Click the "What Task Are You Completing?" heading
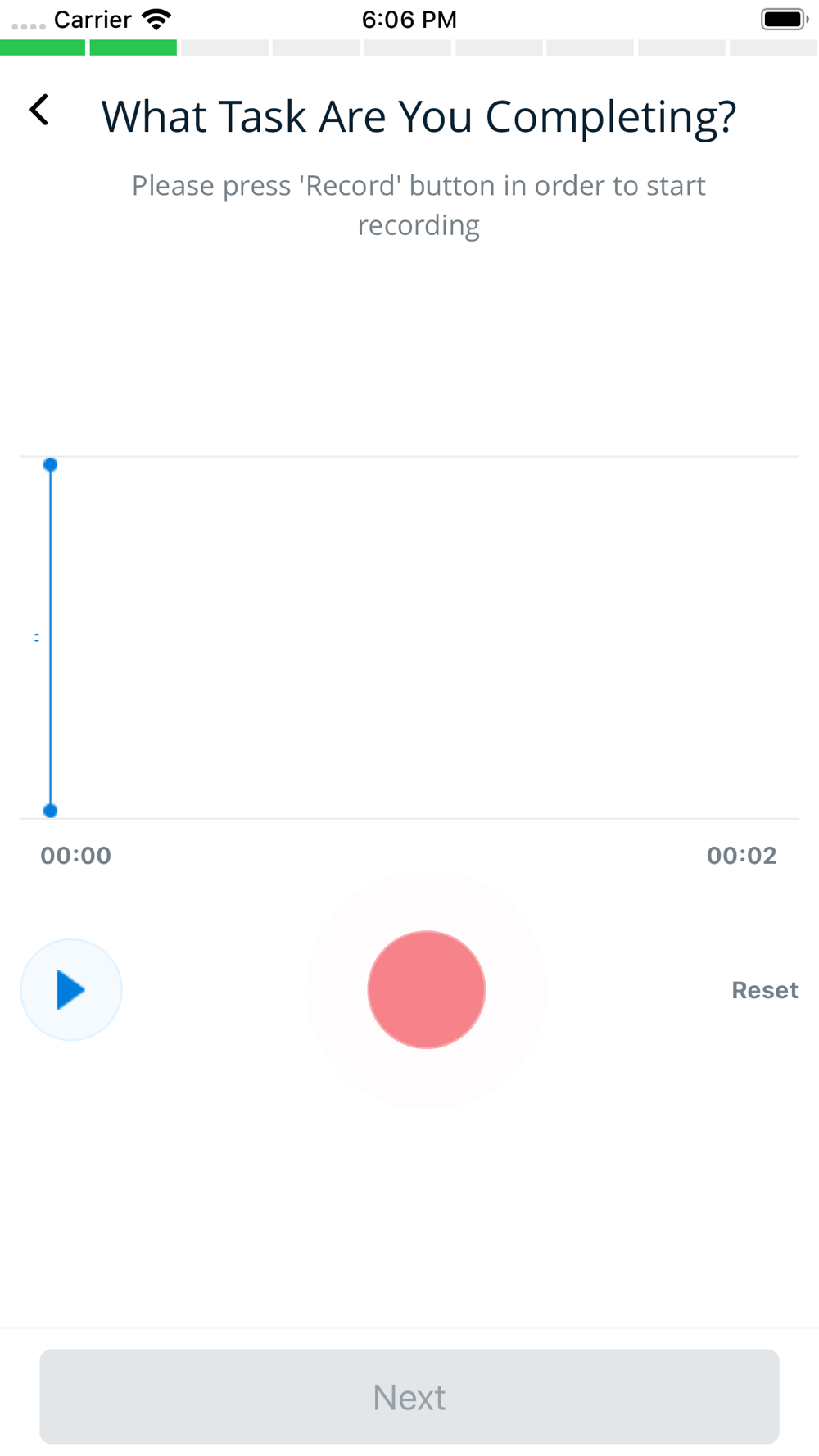Screen dimensions: 819x1456 [419, 116]
